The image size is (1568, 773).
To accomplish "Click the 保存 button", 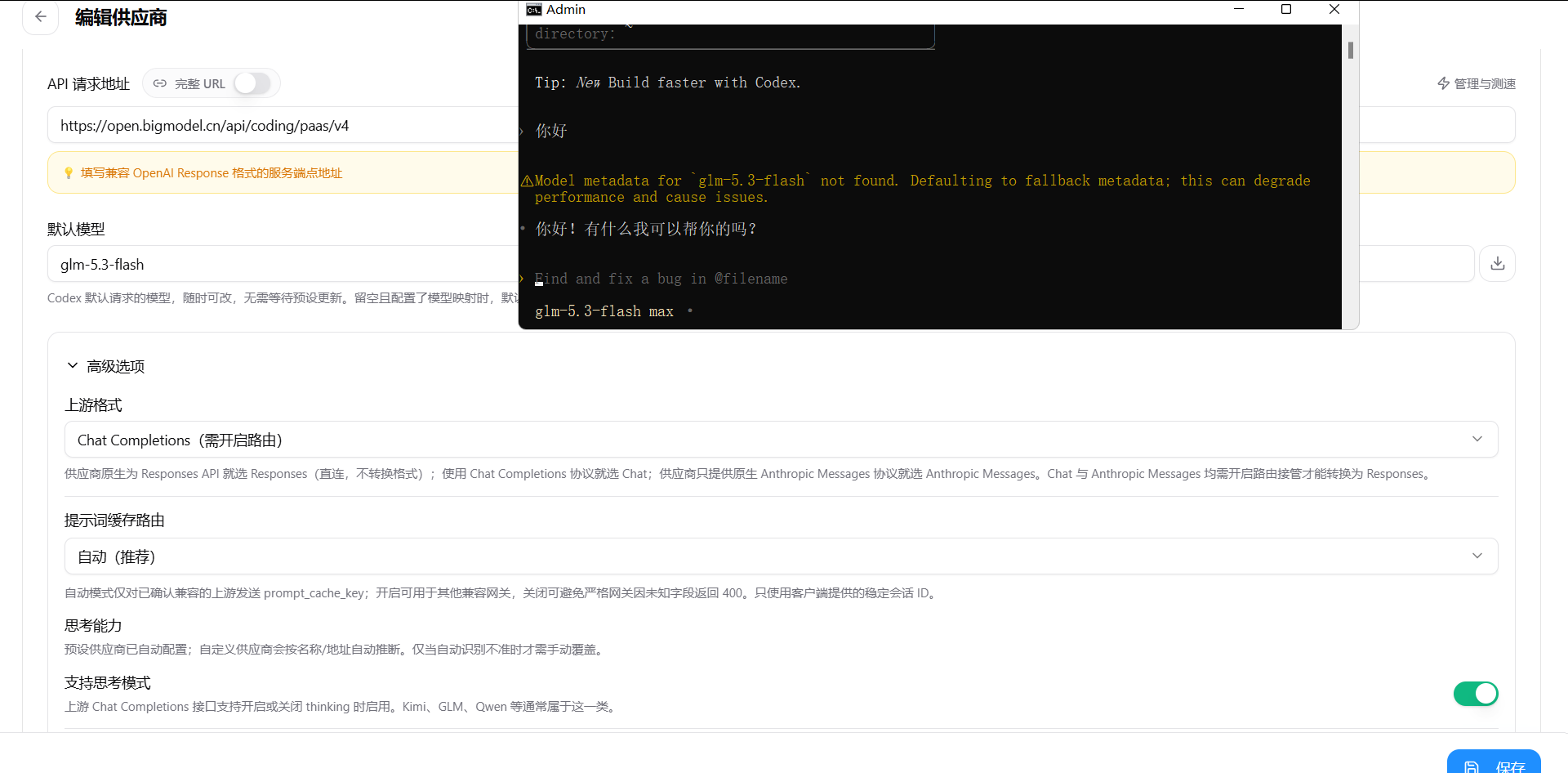I will point(1494,762).
